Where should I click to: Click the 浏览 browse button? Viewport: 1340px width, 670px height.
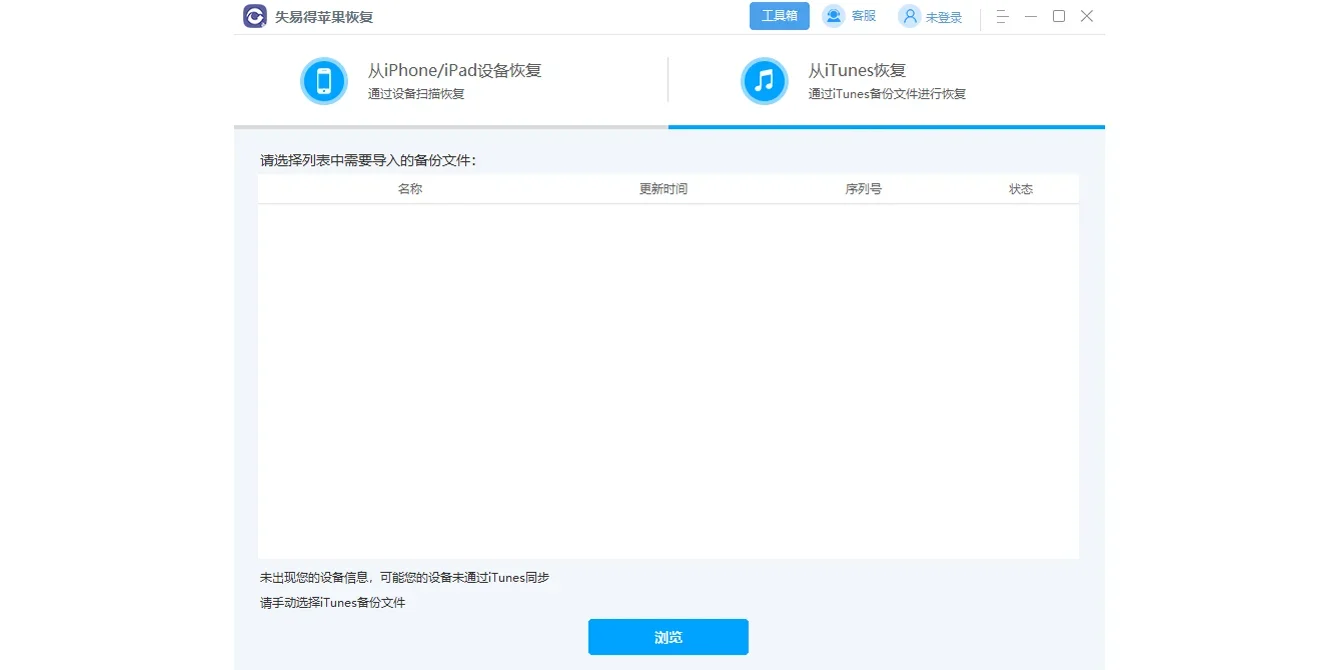coord(668,637)
